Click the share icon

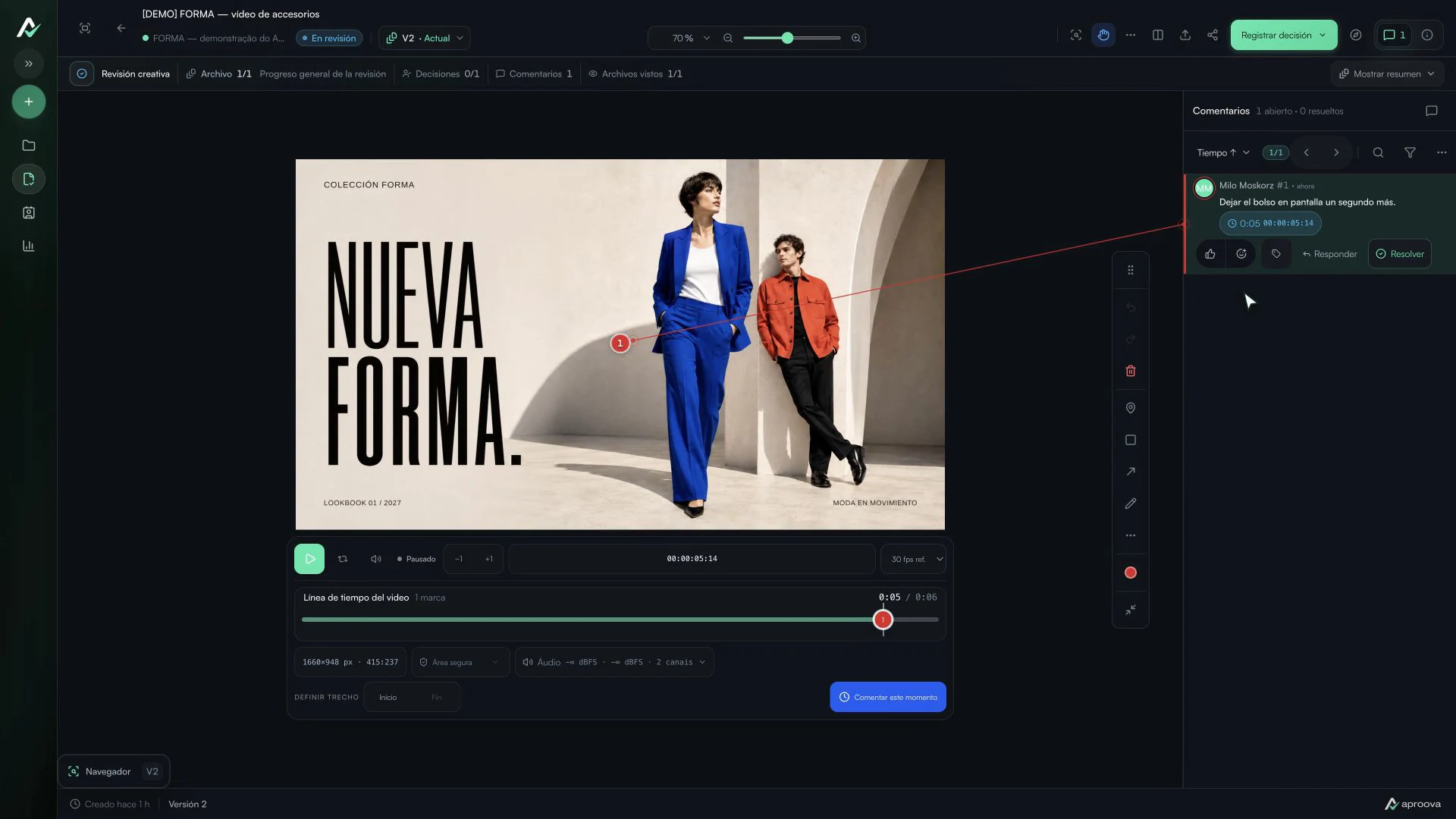(x=1213, y=35)
